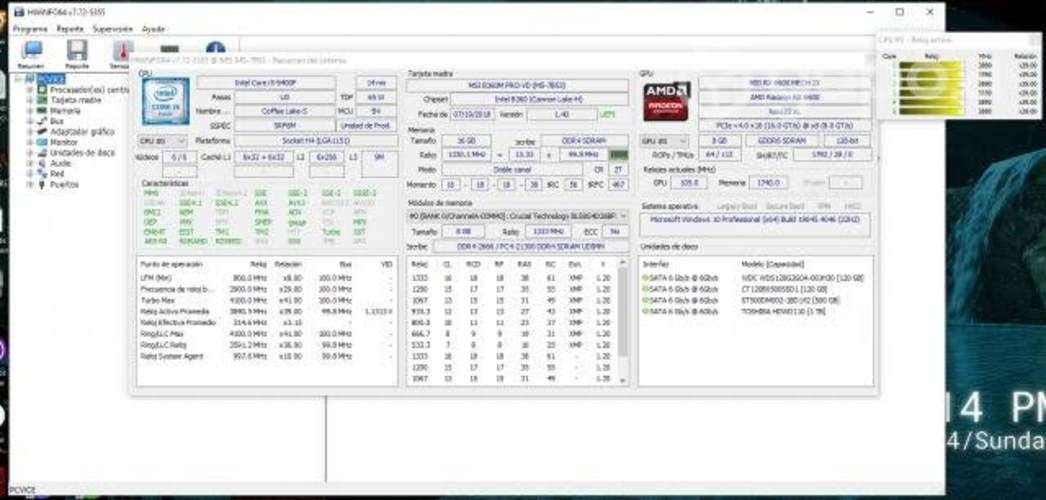Select the Monitor tree item label
Screen dimensions: 1046x500
click(x=64, y=142)
